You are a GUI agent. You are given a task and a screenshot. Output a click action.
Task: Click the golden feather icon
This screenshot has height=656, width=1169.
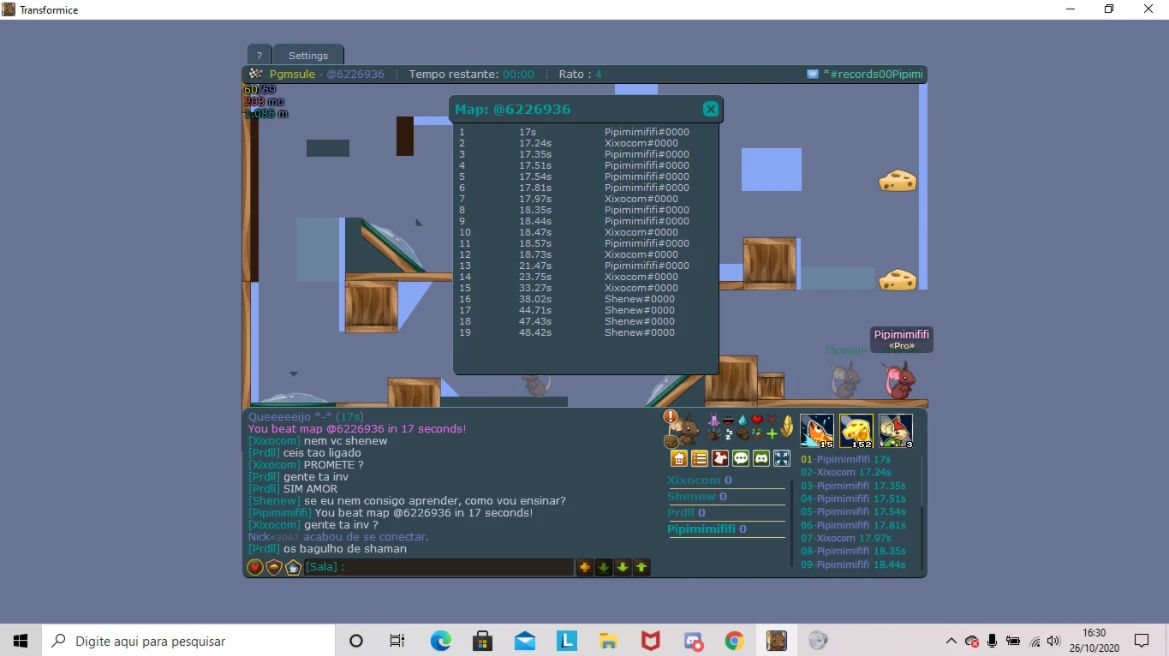[787, 426]
